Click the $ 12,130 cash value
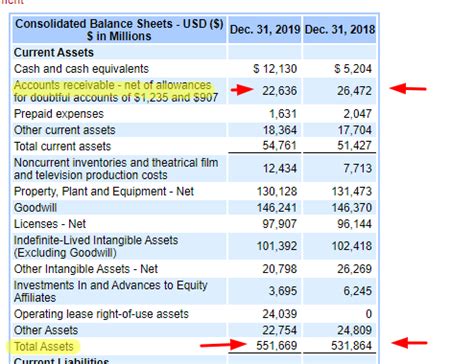 275,69
